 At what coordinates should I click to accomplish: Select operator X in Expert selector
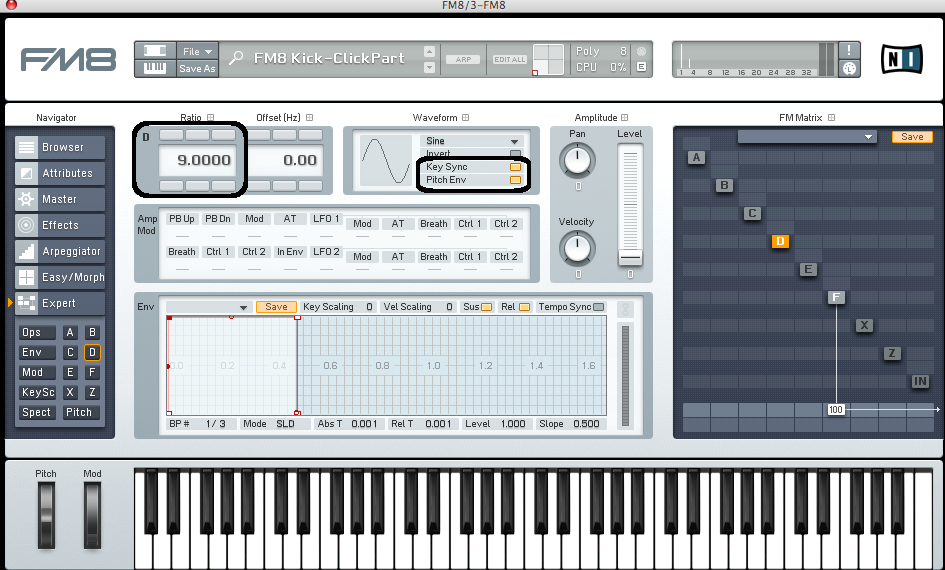coord(70,392)
